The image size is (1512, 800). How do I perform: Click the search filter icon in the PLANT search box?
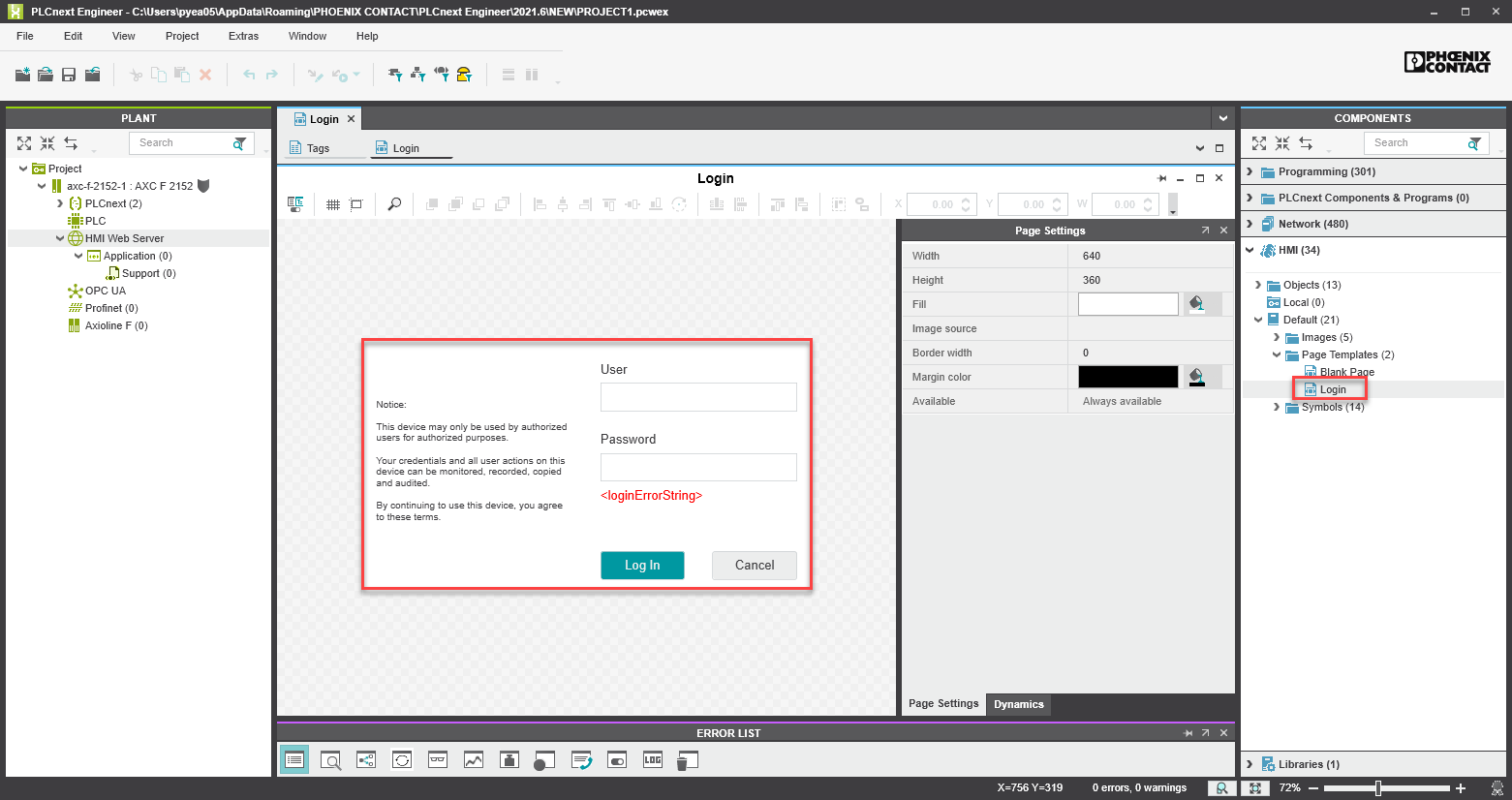point(239,143)
